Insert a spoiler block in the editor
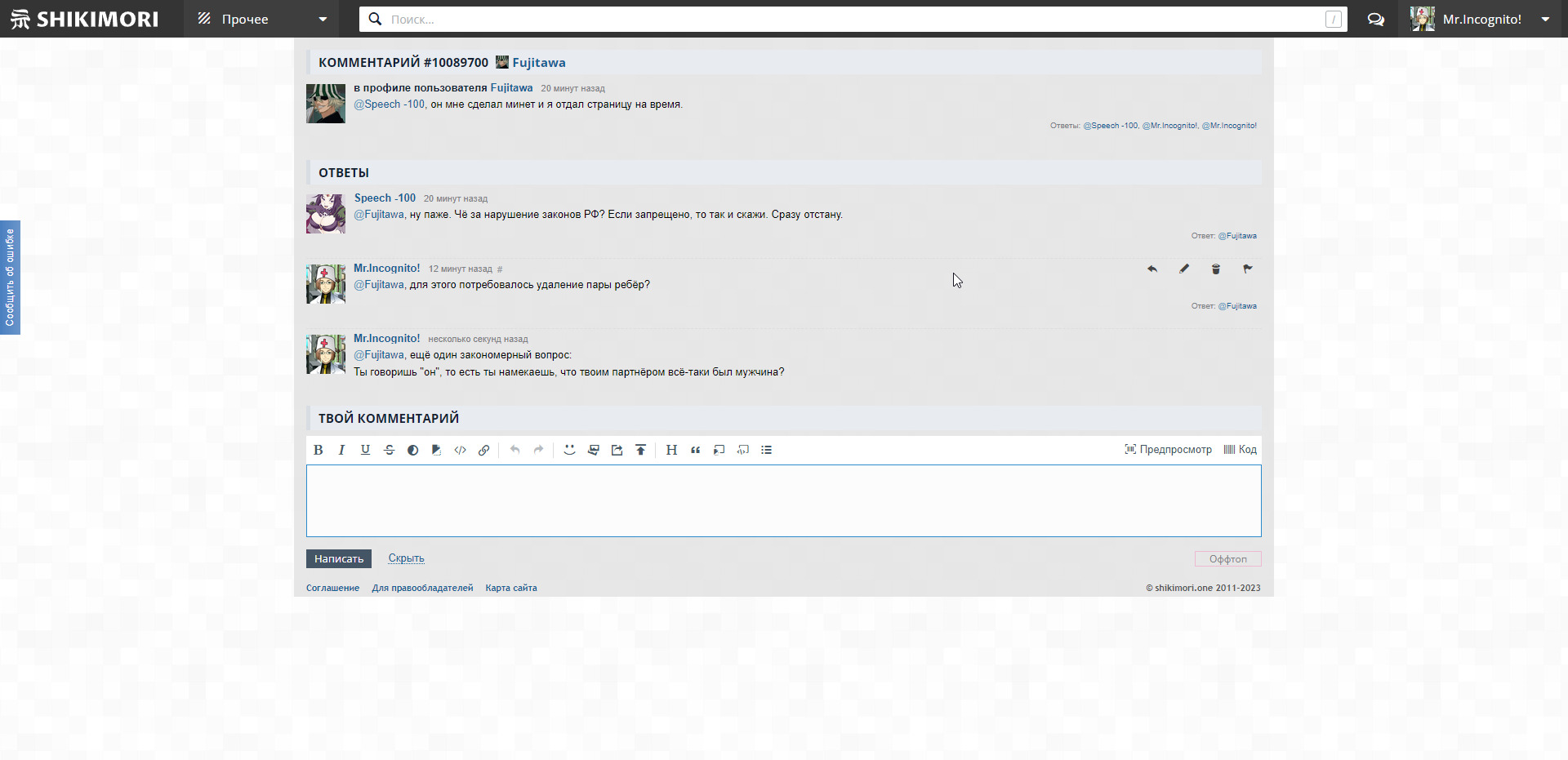Viewport: 1568px width, 760px height. coord(719,450)
